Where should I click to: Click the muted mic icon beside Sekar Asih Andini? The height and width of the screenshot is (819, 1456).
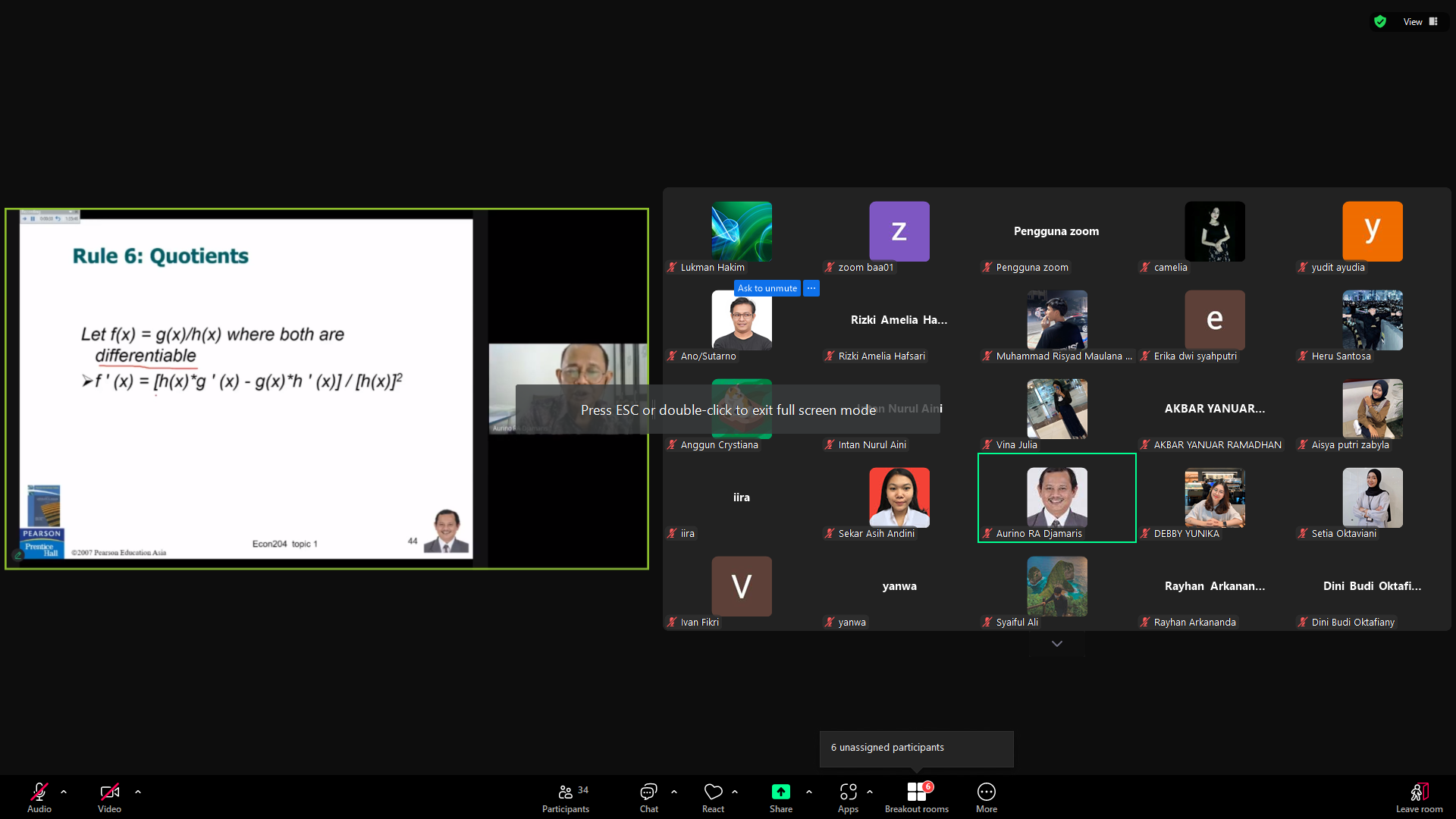click(x=830, y=534)
